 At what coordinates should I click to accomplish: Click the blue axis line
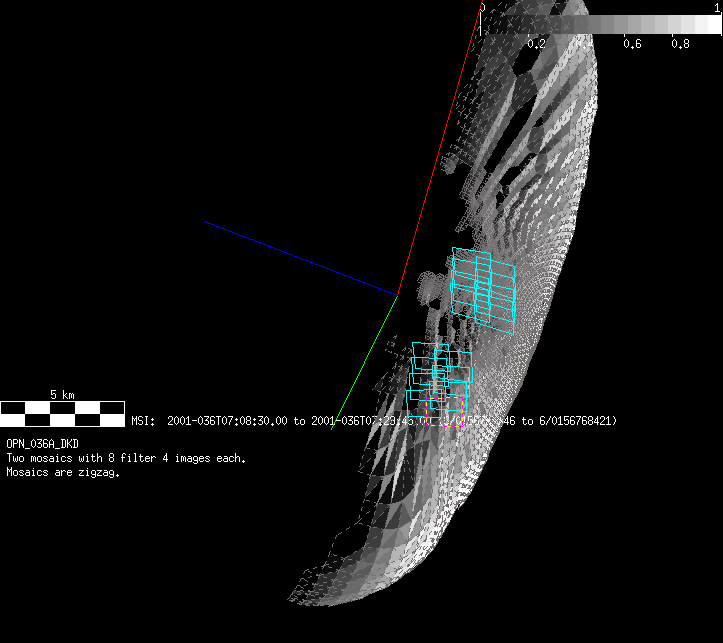(x=300, y=257)
